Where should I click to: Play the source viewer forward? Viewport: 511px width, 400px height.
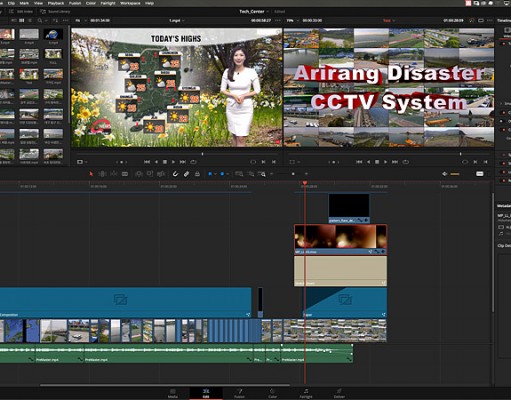[x=173, y=162]
